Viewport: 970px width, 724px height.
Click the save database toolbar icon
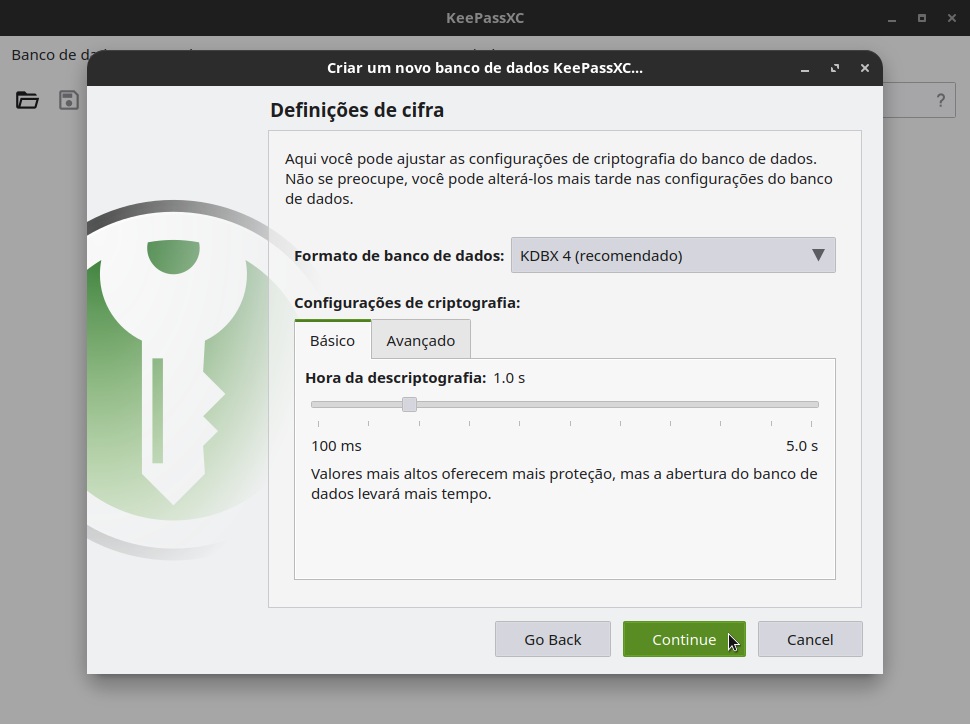(69, 100)
